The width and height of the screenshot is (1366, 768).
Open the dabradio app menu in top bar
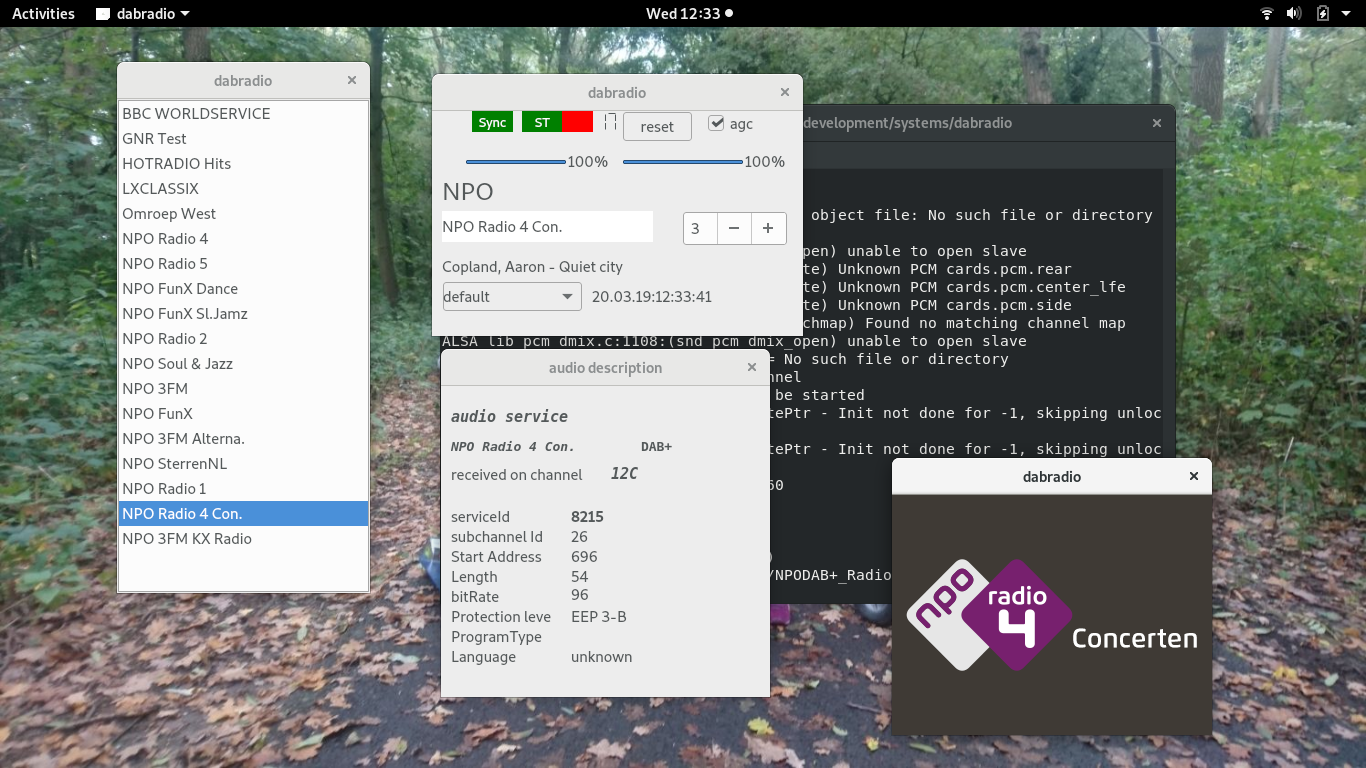[143, 13]
